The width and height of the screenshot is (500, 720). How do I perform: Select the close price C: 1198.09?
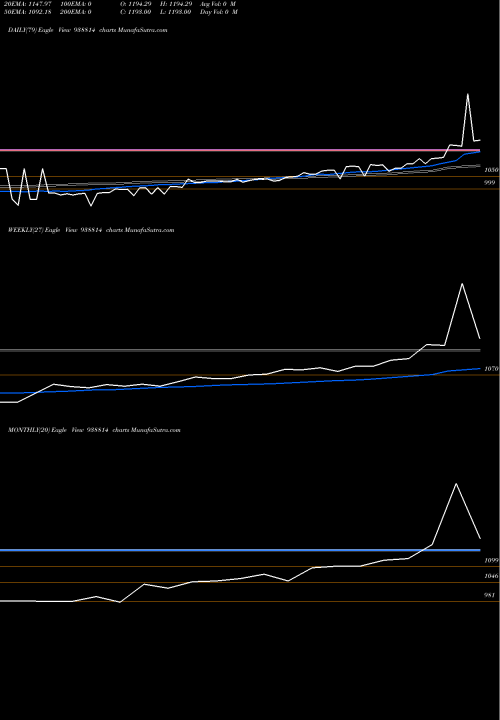(136, 12)
